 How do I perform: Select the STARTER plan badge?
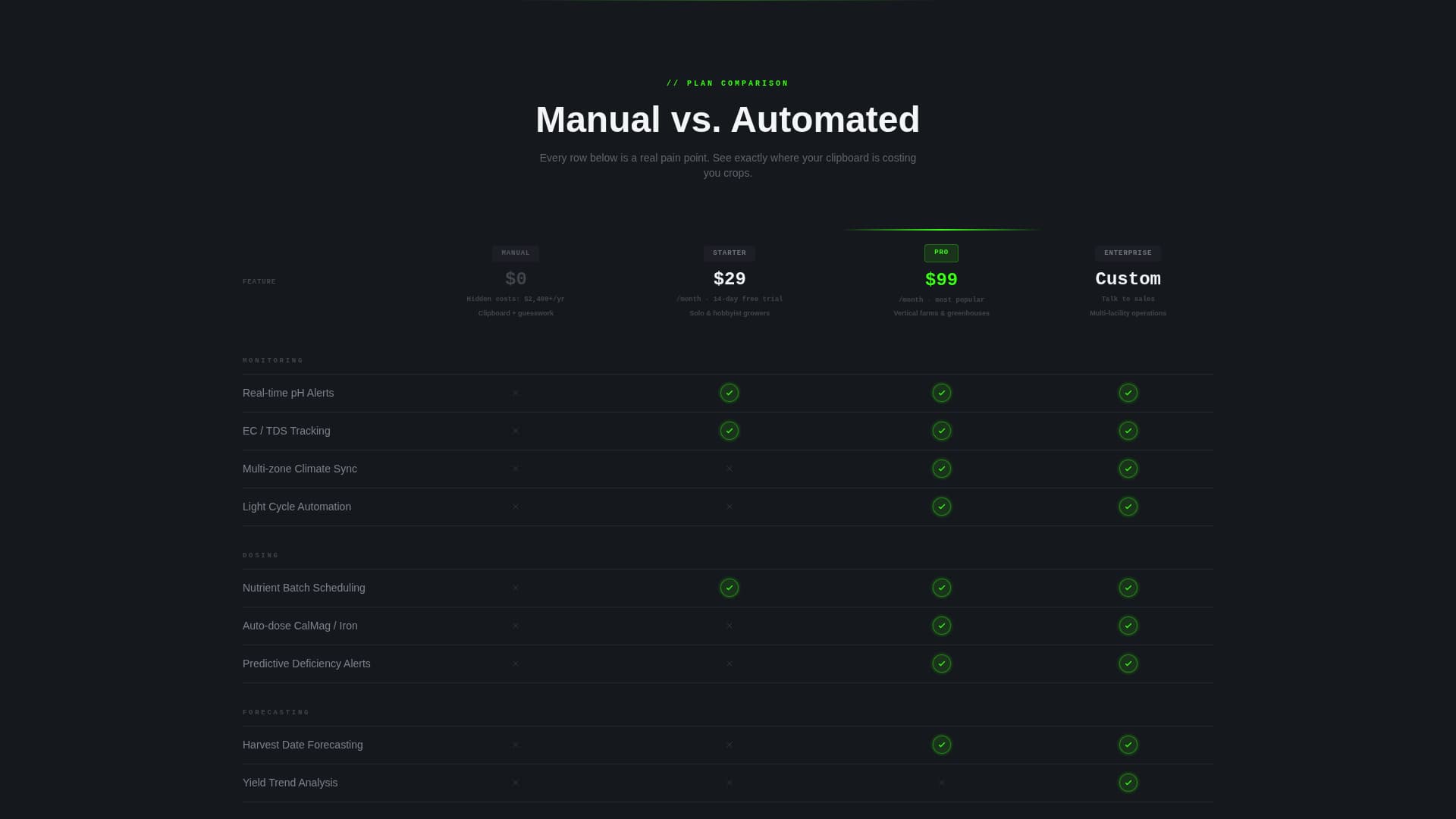729,253
